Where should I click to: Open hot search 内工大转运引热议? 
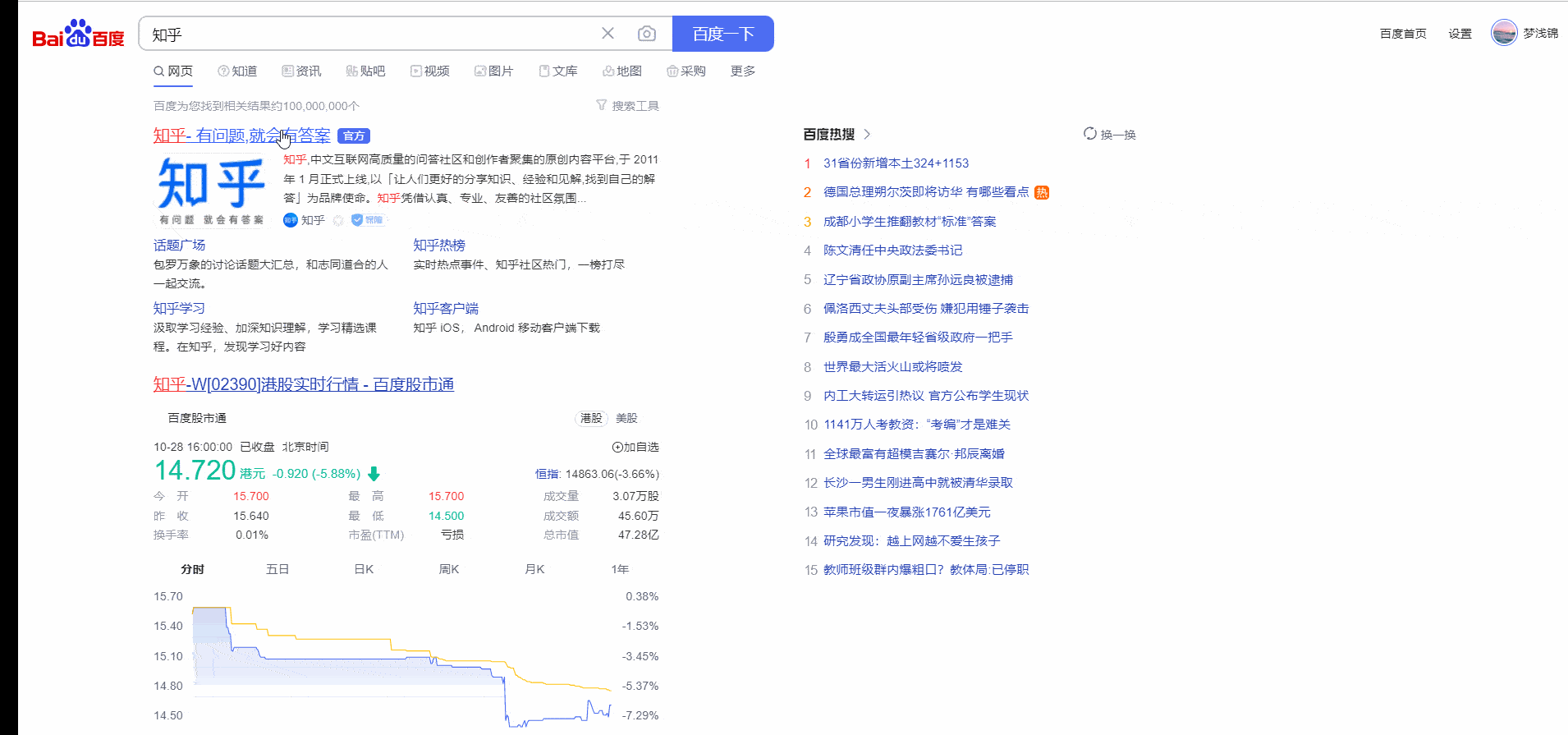pyautogui.click(x=926, y=396)
